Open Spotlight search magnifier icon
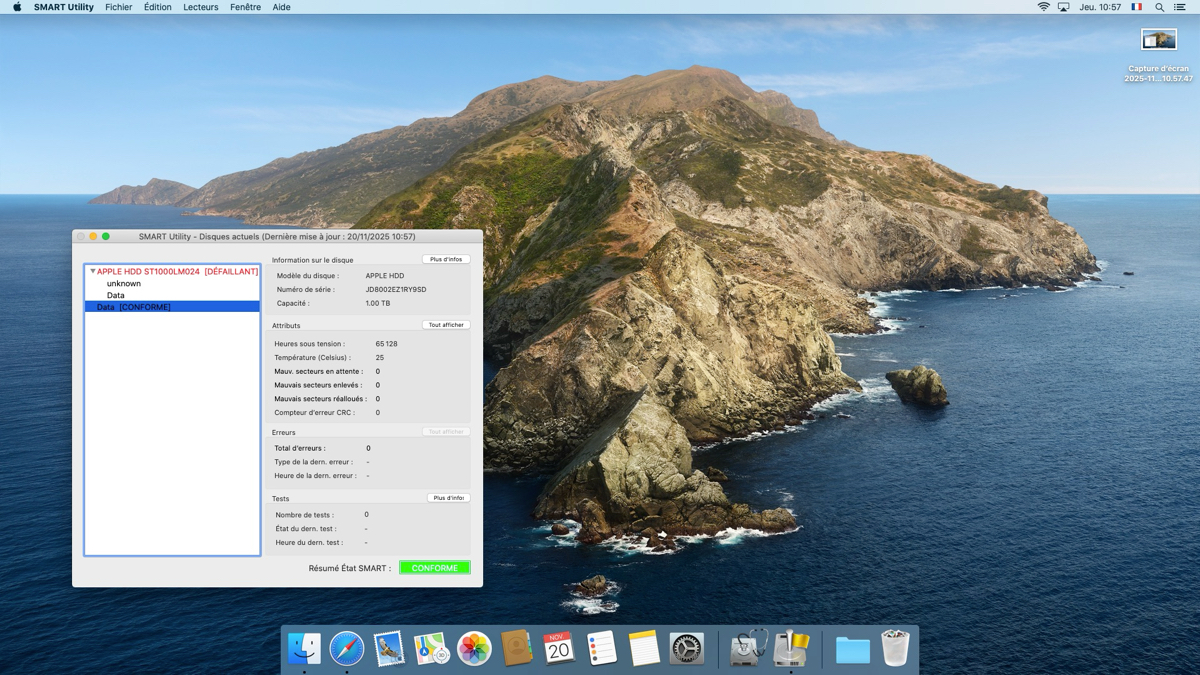The image size is (1200, 675). (1159, 7)
